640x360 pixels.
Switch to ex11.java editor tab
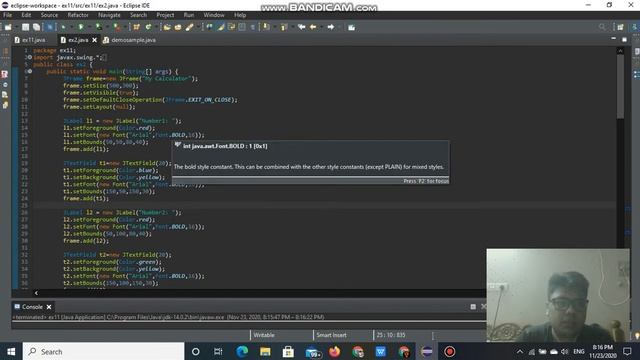point(30,40)
